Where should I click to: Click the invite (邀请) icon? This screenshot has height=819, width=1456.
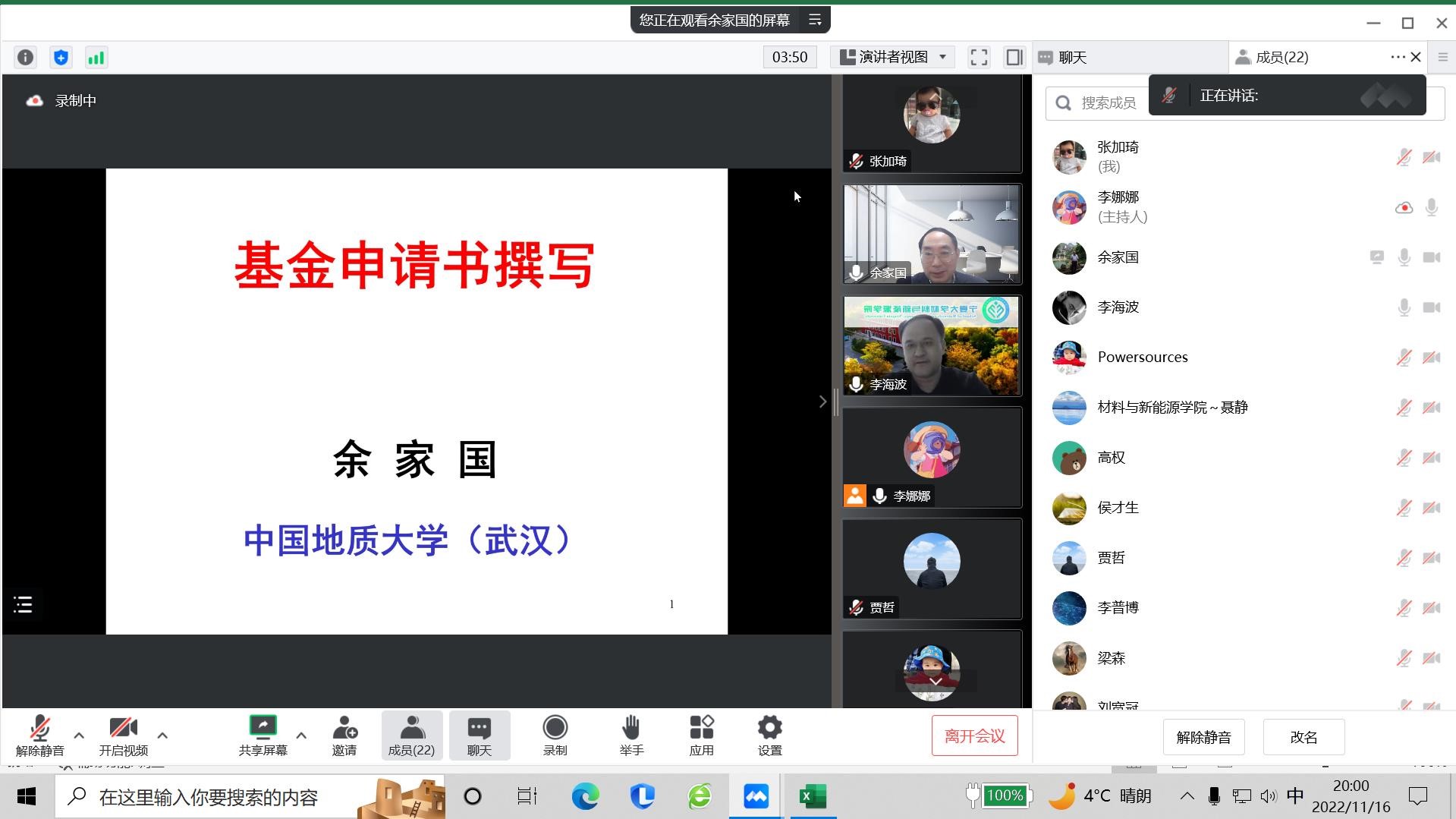tap(344, 736)
